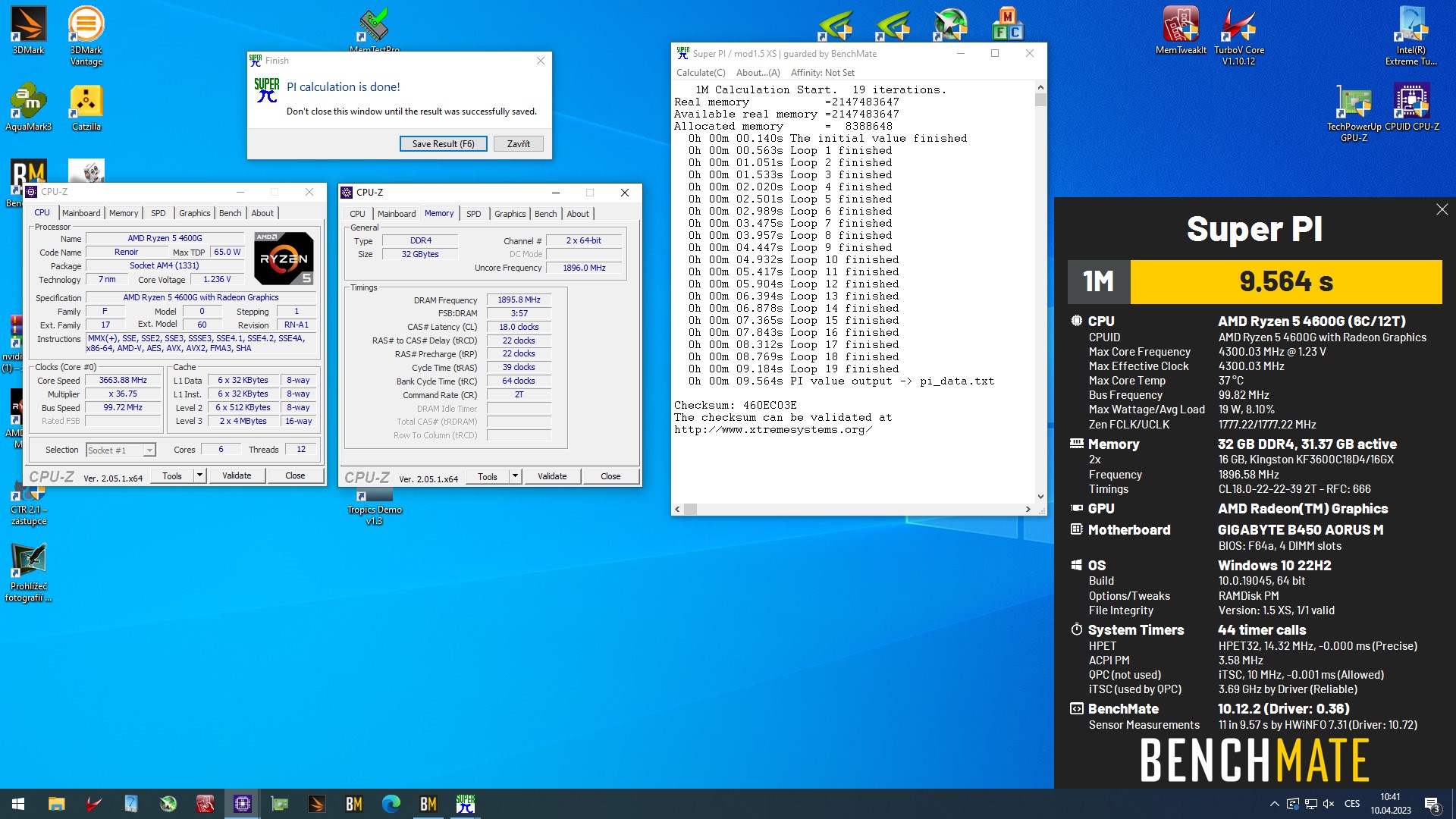
Task: Close the BenchMate Super PI result overlay
Action: pos(1442,209)
